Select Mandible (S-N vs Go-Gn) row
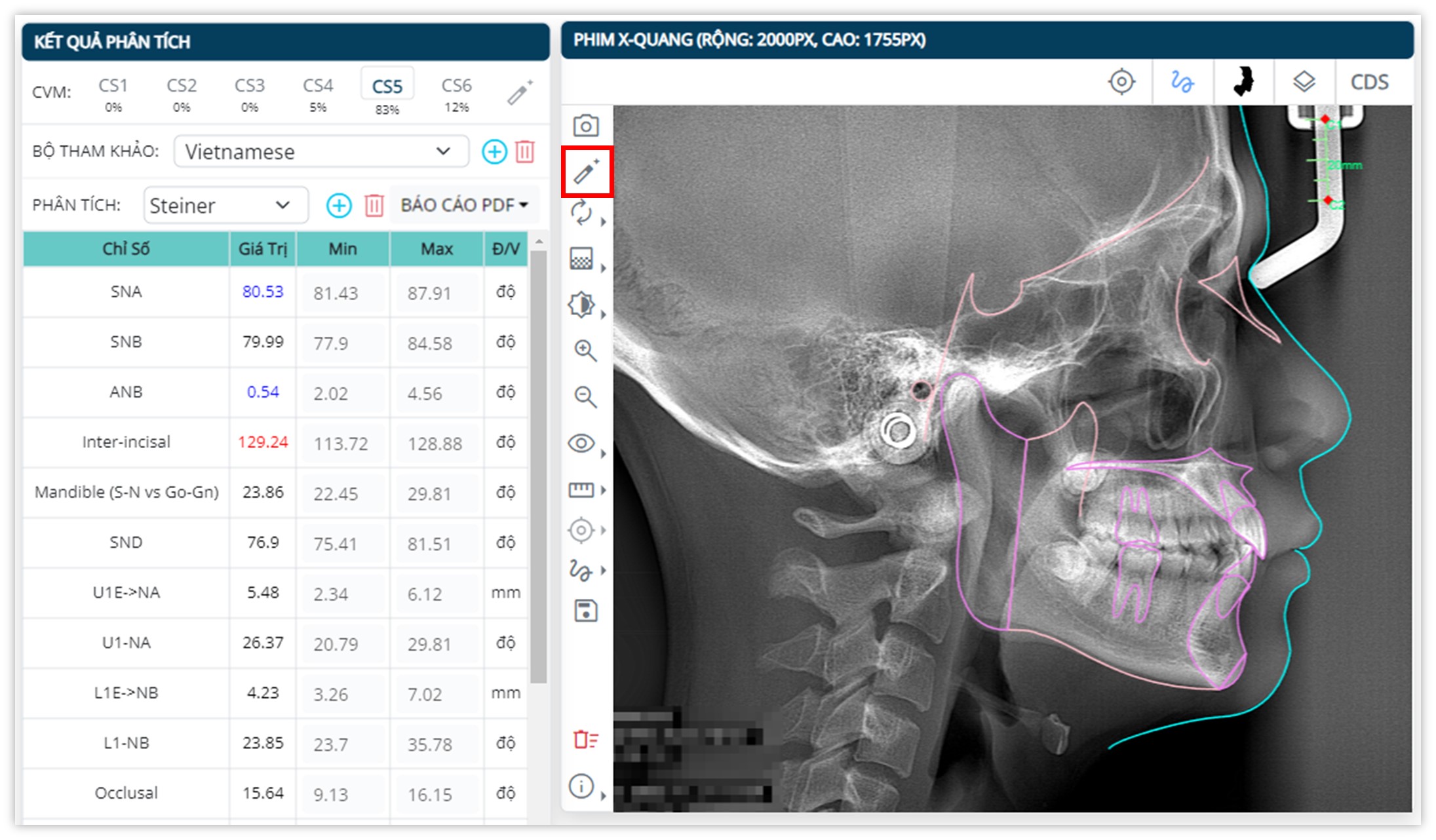 click(x=126, y=492)
